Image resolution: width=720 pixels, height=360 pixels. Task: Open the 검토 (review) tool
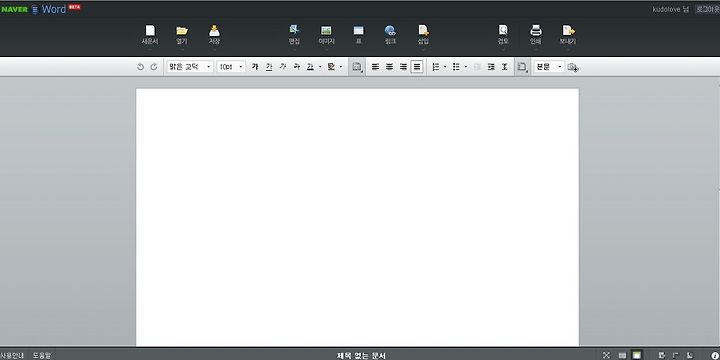click(503, 35)
